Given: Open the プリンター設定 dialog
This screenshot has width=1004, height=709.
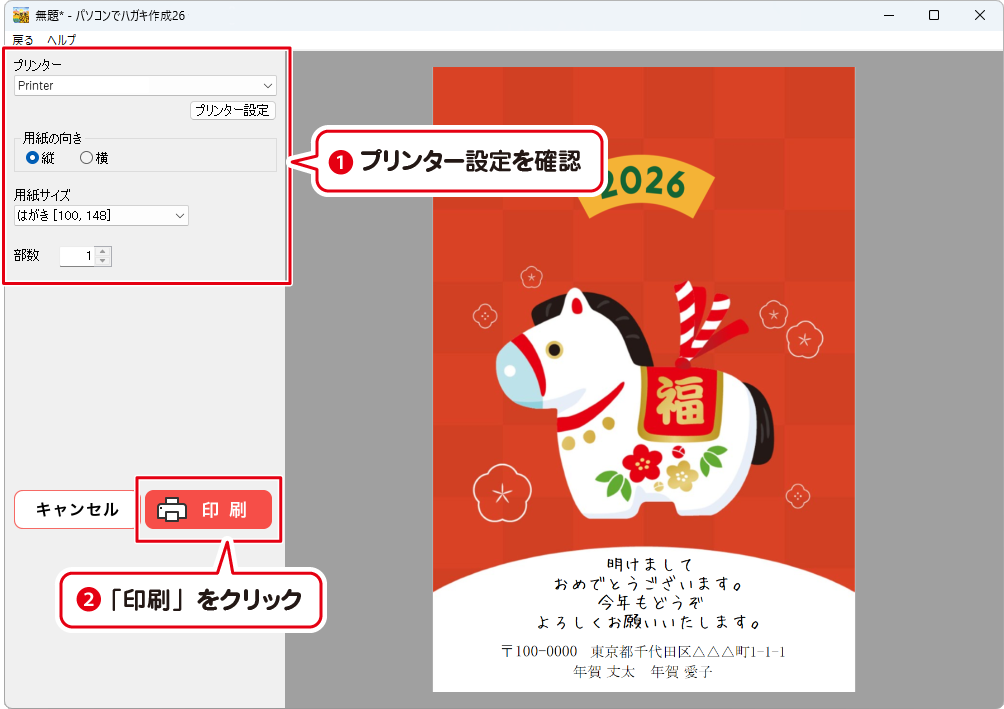Looking at the screenshot, I should (x=232, y=110).
